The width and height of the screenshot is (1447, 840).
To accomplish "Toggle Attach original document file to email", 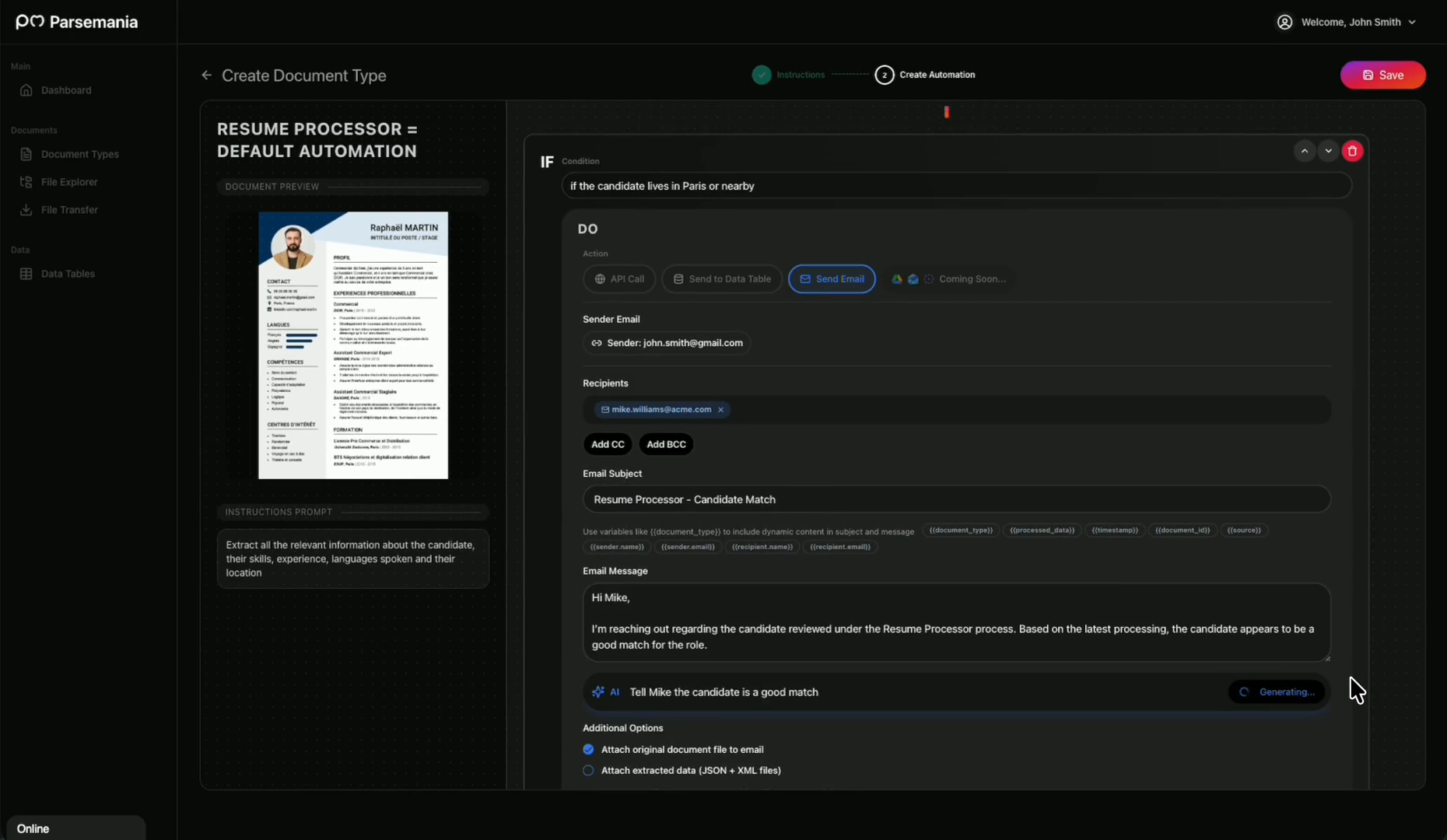I will (x=588, y=749).
